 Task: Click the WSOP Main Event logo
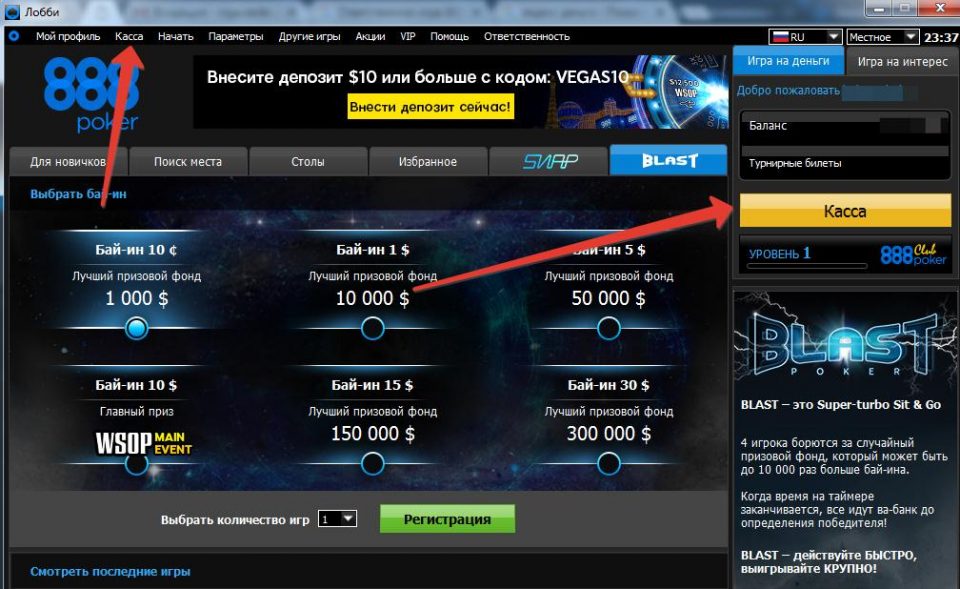point(144,443)
